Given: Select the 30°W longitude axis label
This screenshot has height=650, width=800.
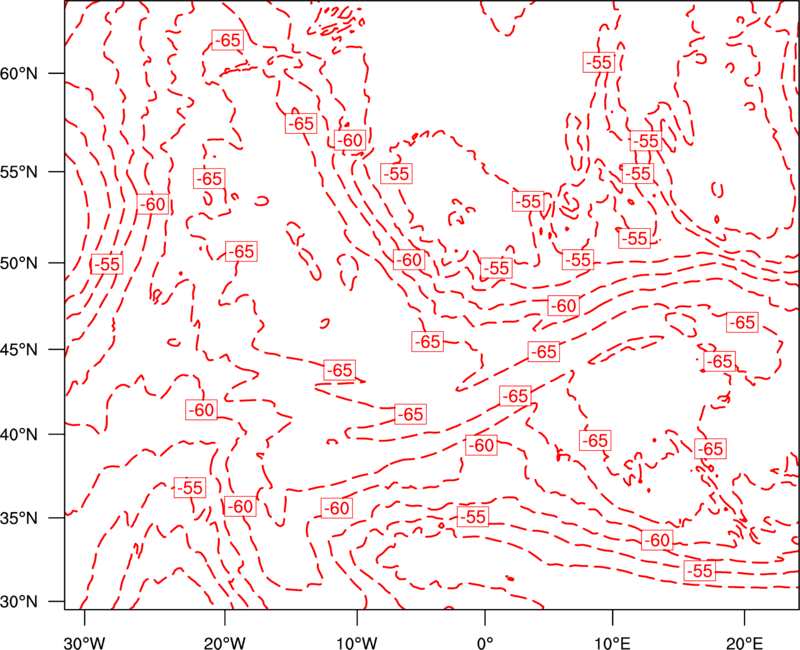Looking at the screenshot, I should [x=85, y=642].
